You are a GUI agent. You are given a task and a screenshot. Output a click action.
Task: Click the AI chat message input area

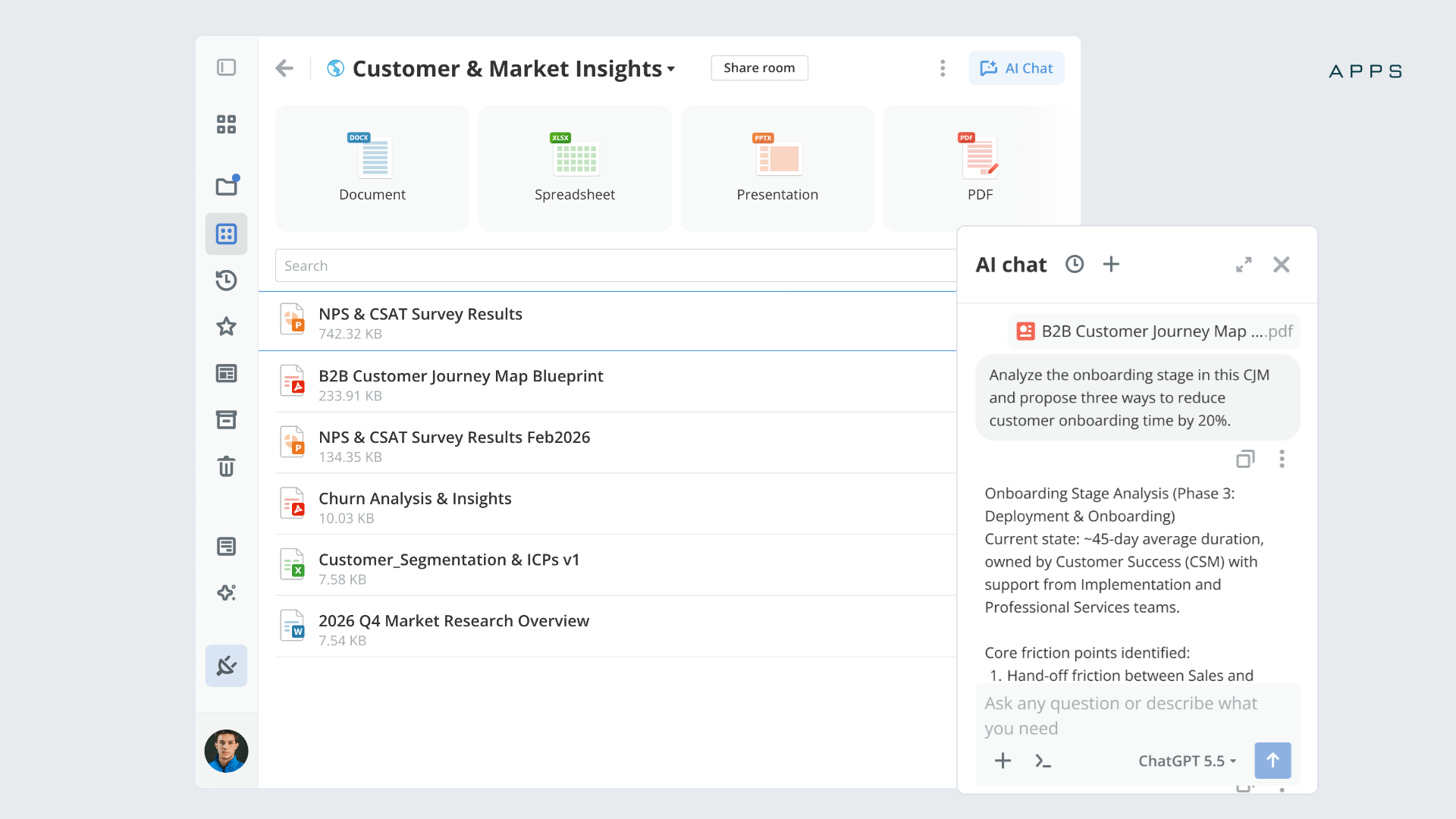pyautogui.click(x=1137, y=715)
